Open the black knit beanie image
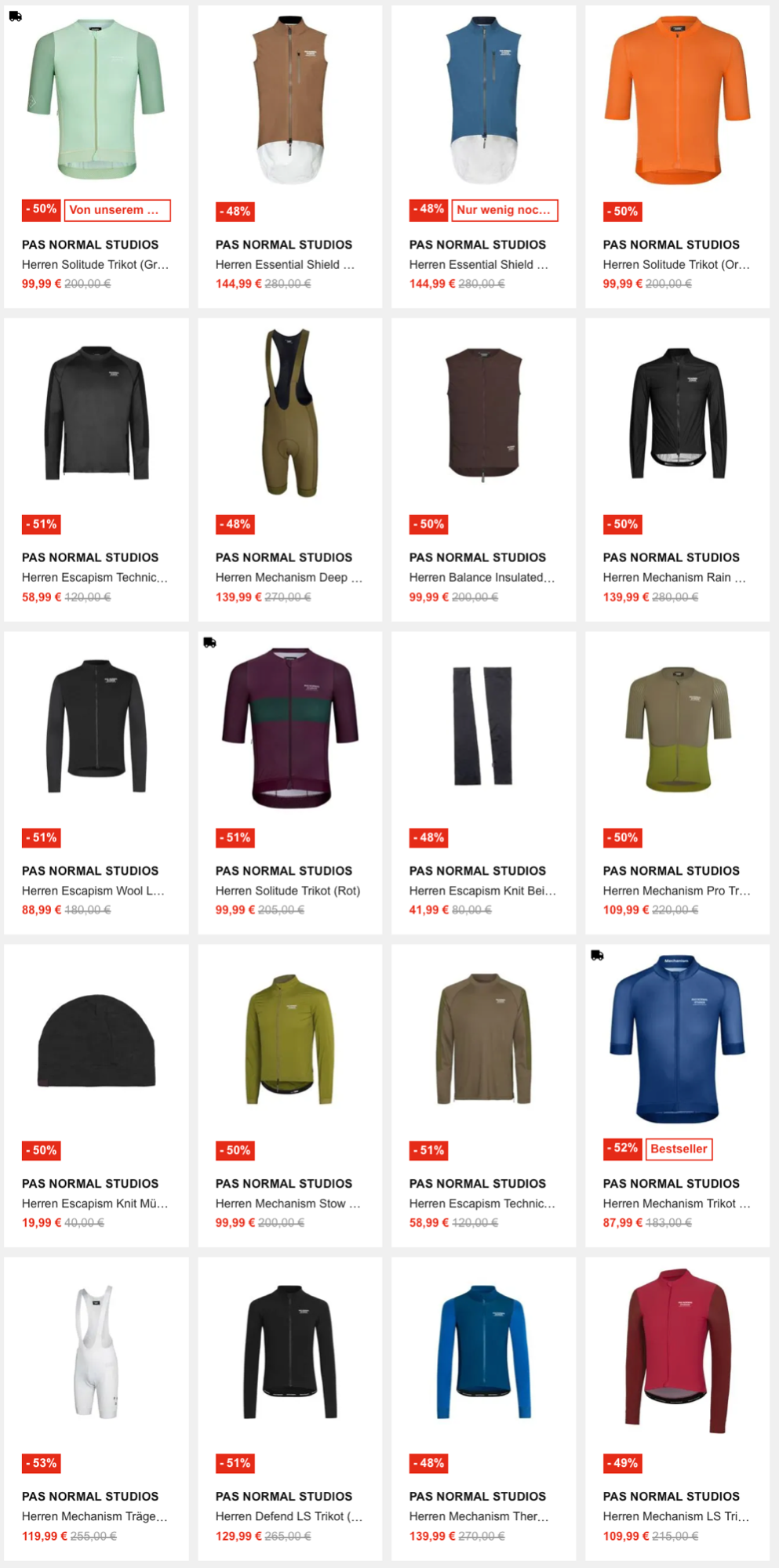779x1568 pixels. click(96, 1040)
